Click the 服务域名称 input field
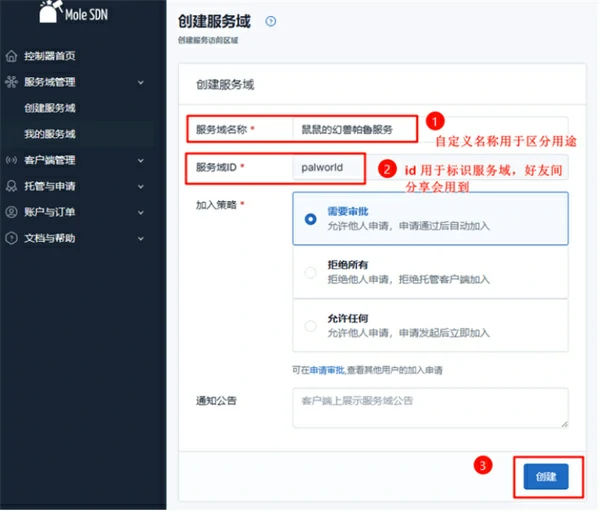This screenshot has width=600, height=513. pyautogui.click(x=430, y=130)
